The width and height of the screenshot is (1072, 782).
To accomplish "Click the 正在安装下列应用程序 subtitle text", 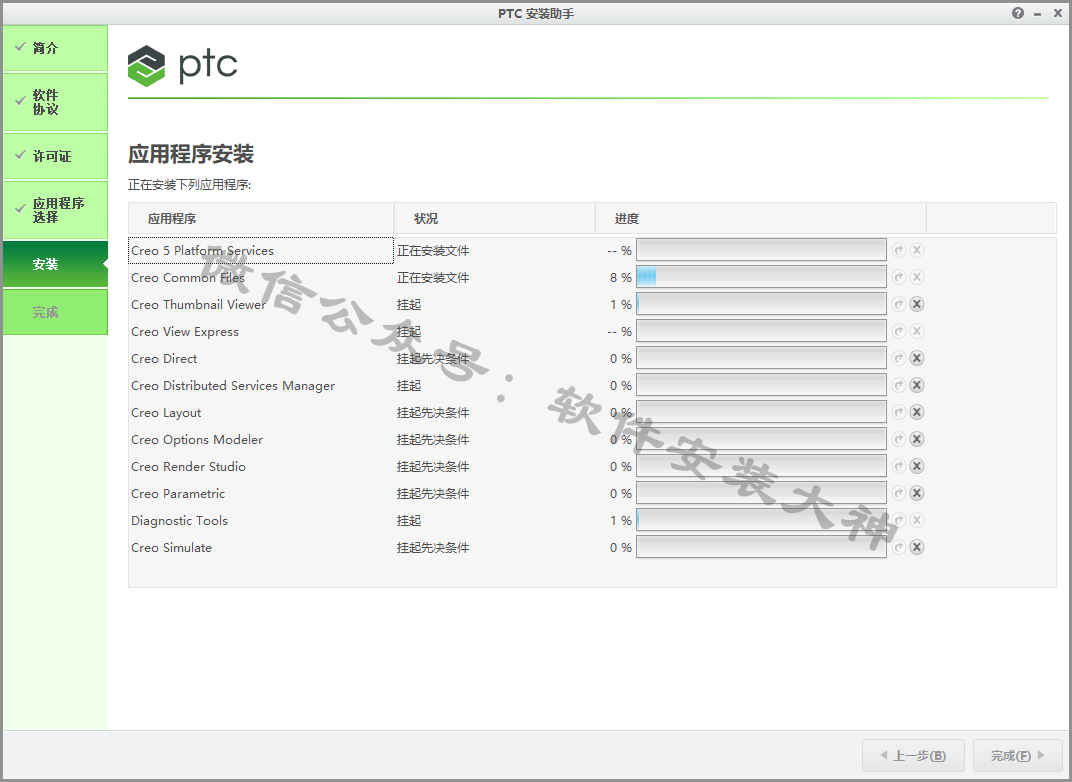I will click(x=189, y=185).
